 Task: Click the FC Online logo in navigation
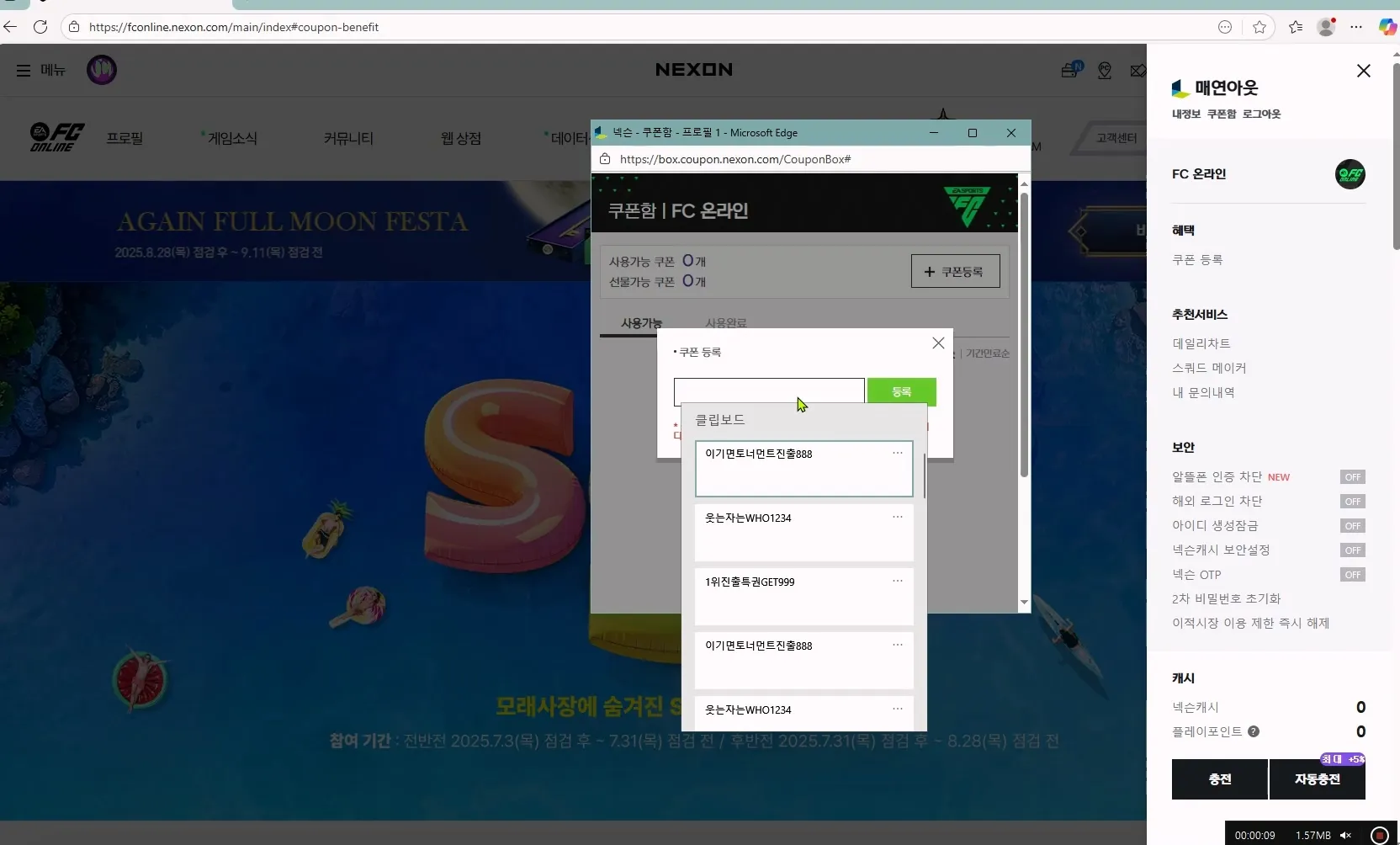[57, 137]
